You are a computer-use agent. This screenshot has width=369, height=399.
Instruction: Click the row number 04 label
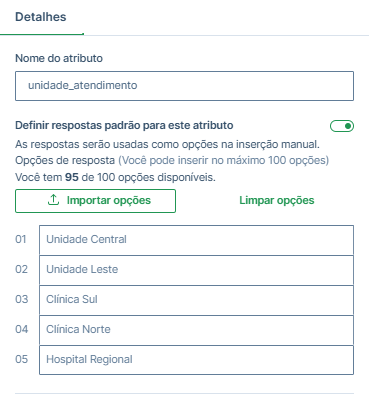pos(21,329)
